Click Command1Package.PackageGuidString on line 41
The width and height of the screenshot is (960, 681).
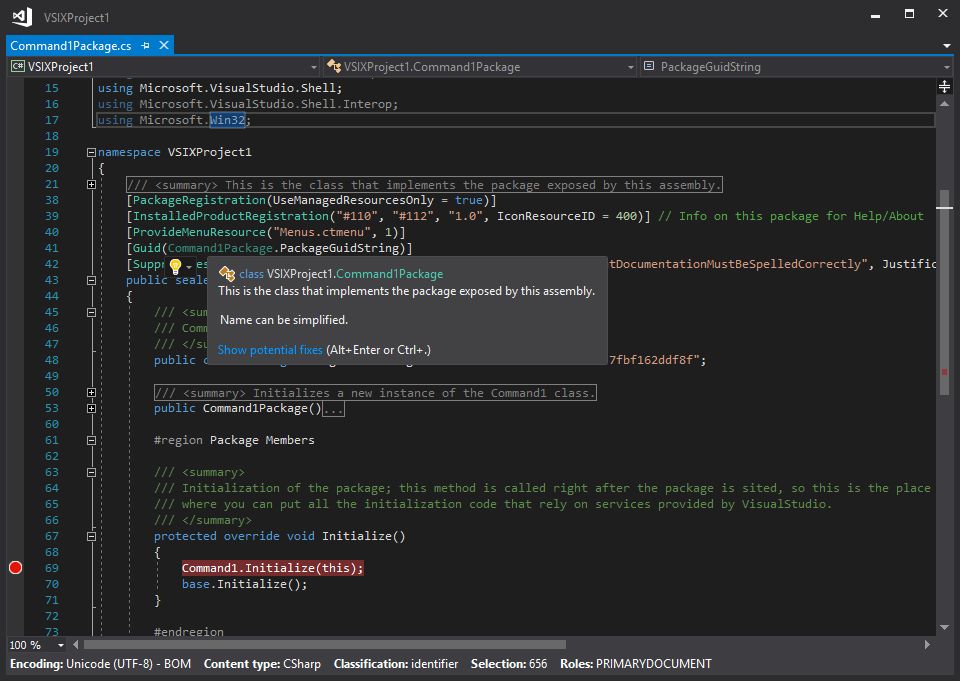point(283,248)
